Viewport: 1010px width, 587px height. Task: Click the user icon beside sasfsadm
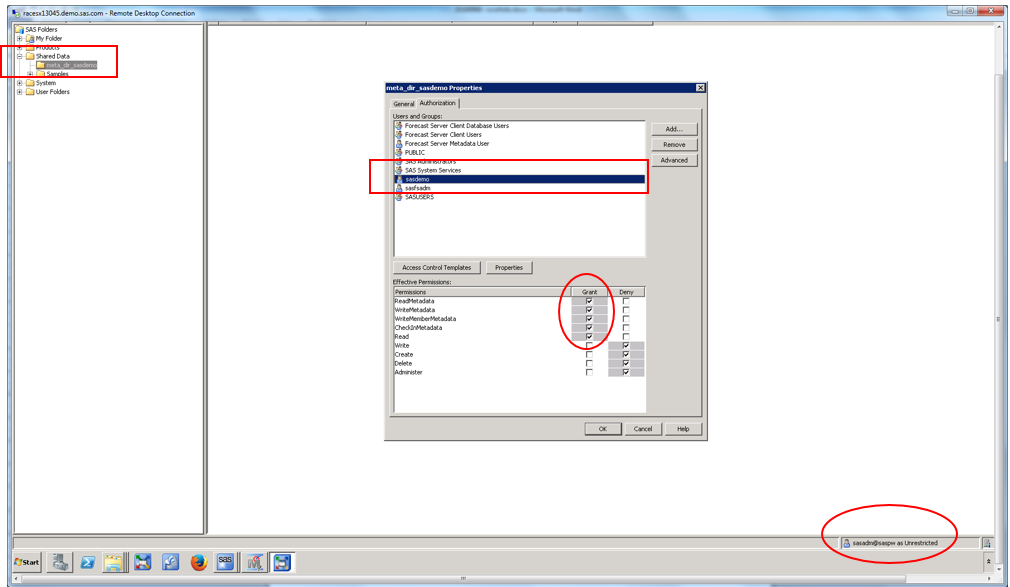(x=399, y=188)
